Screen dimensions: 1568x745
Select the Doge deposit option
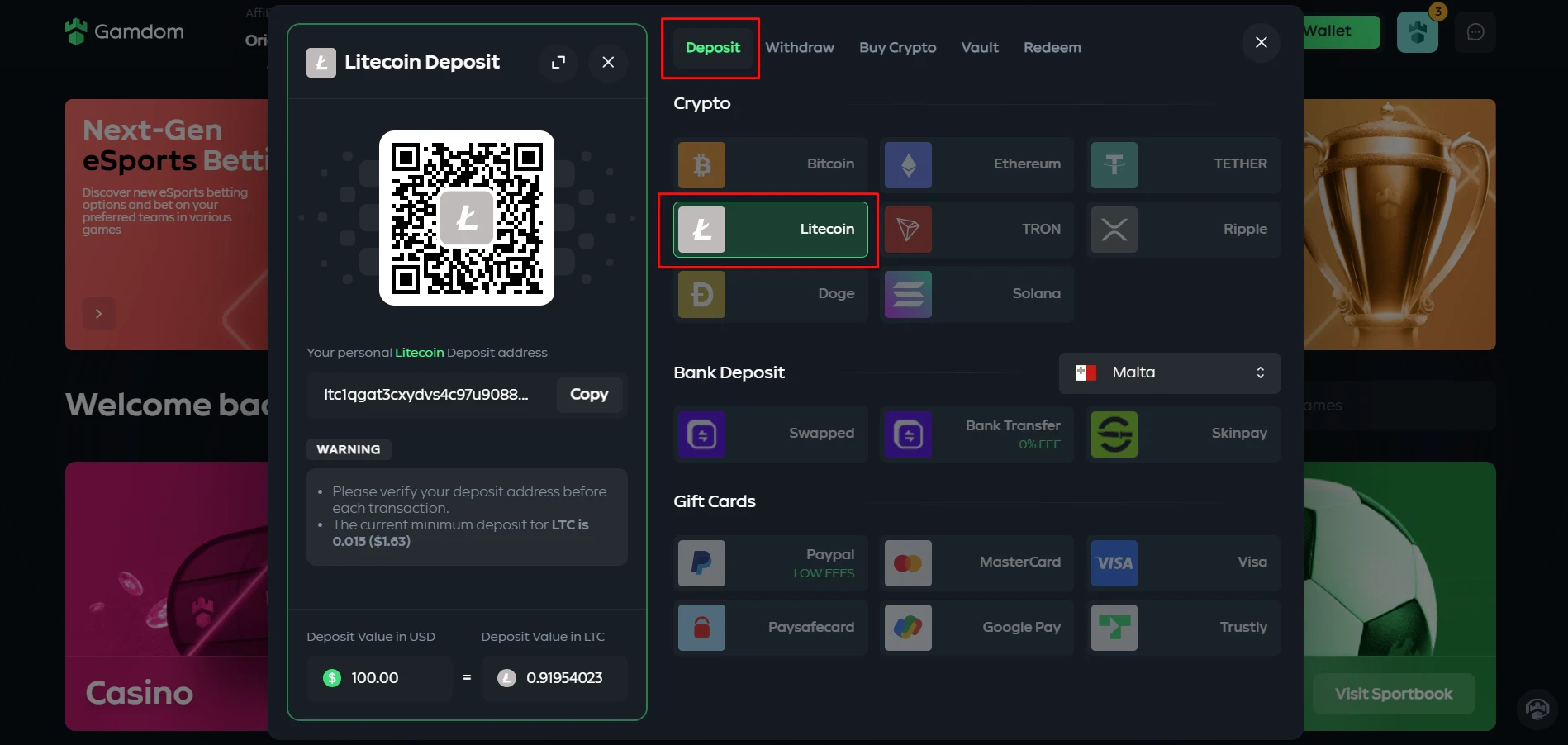click(770, 294)
